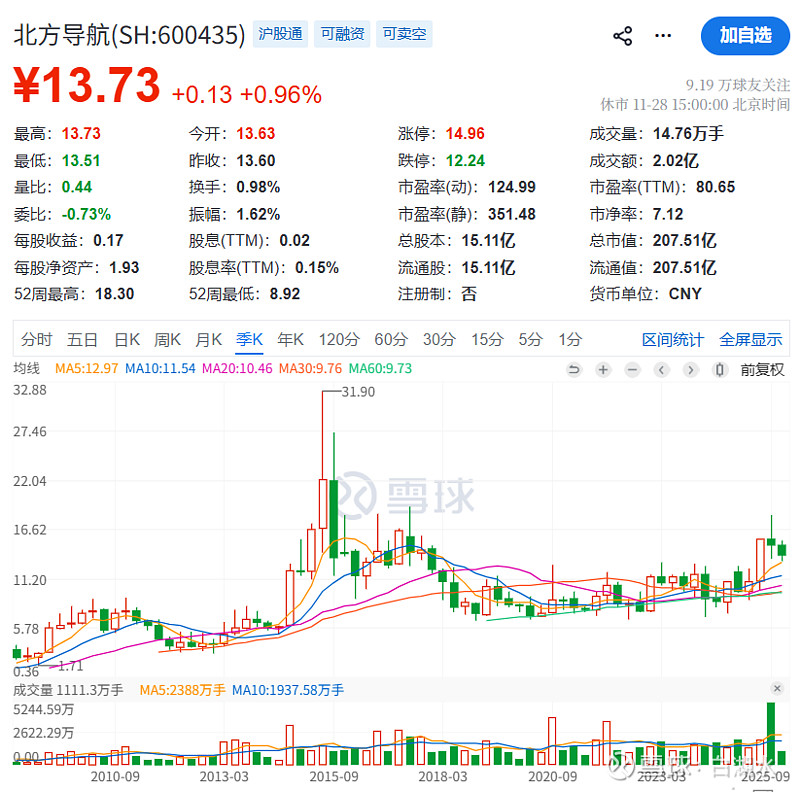Image resolution: width=800 pixels, height=792 pixels.
Task: Click the stock name 北方导航(SH:600435)
Action: (129, 35)
